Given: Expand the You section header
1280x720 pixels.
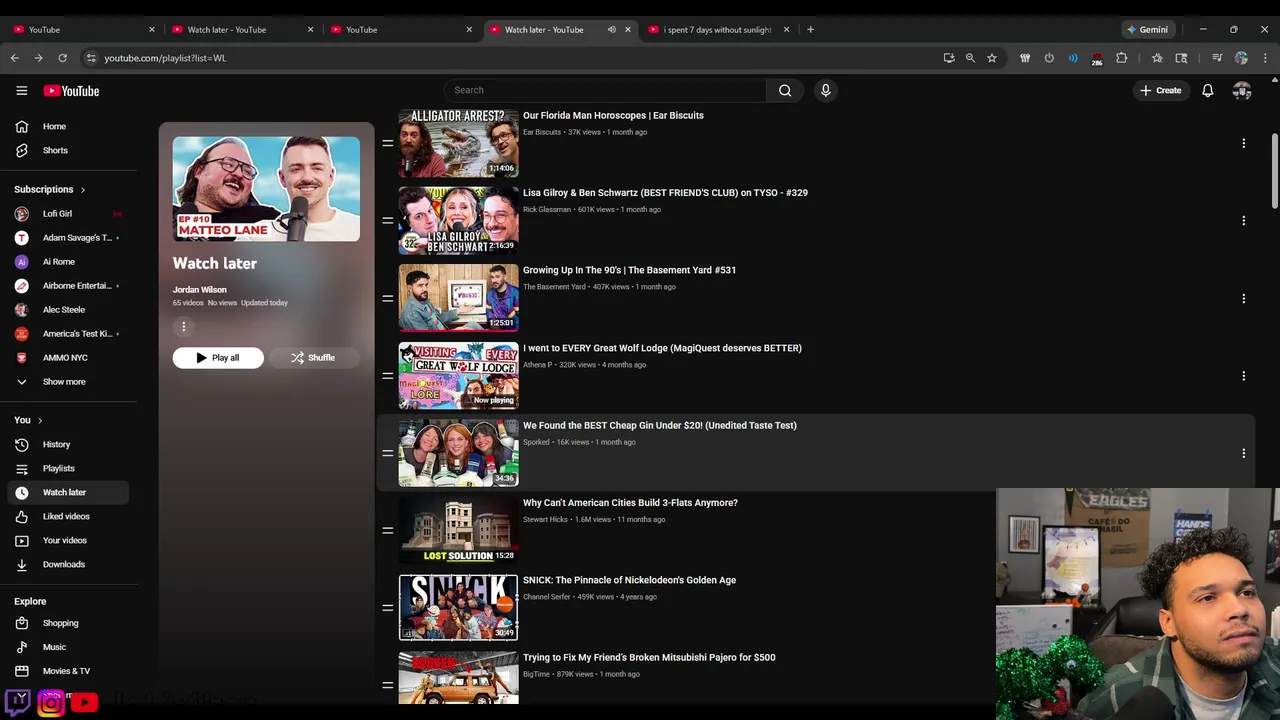Looking at the screenshot, I should tap(28, 420).
